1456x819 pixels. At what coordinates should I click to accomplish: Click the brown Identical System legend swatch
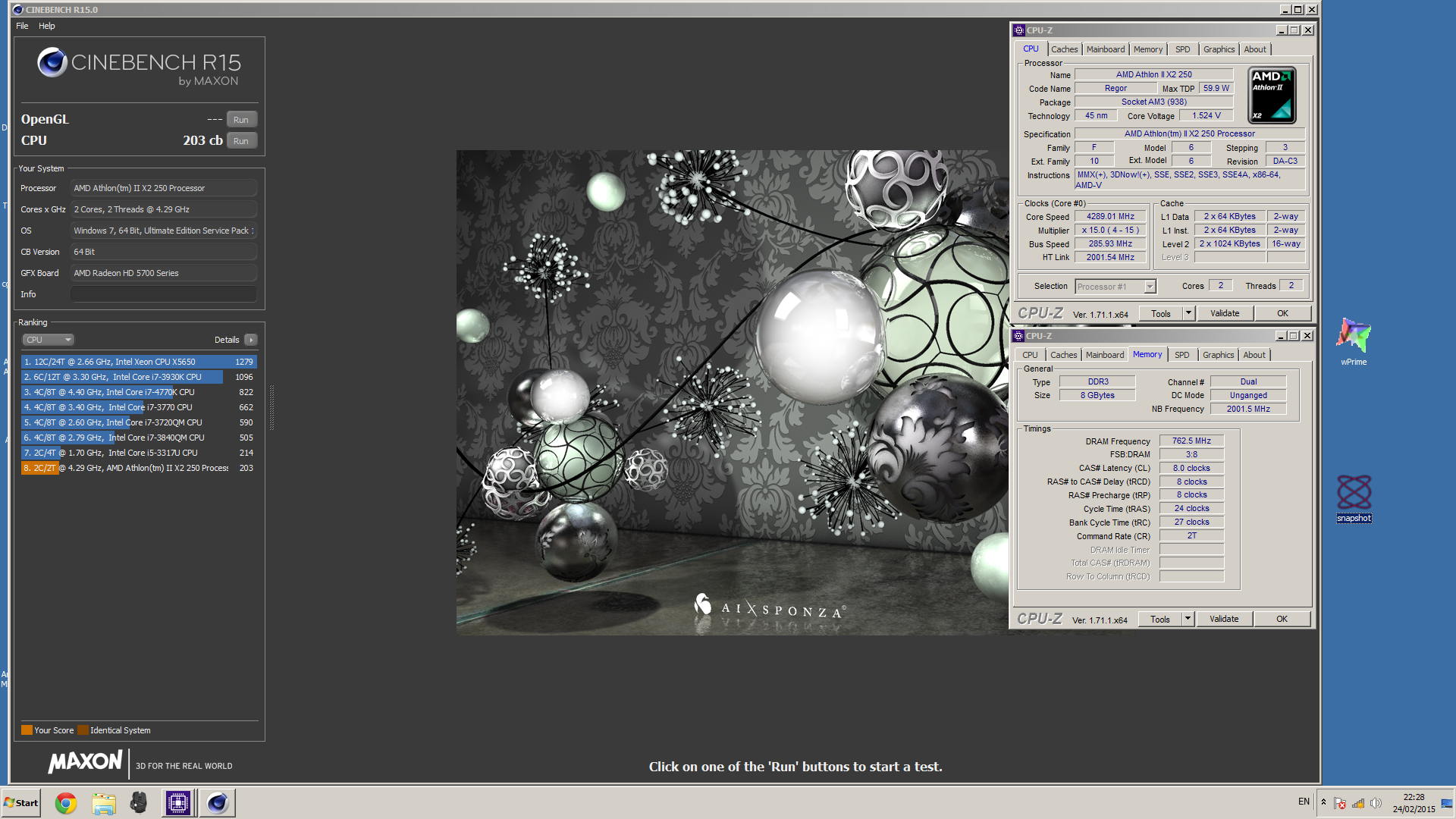[x=83, y=730]
